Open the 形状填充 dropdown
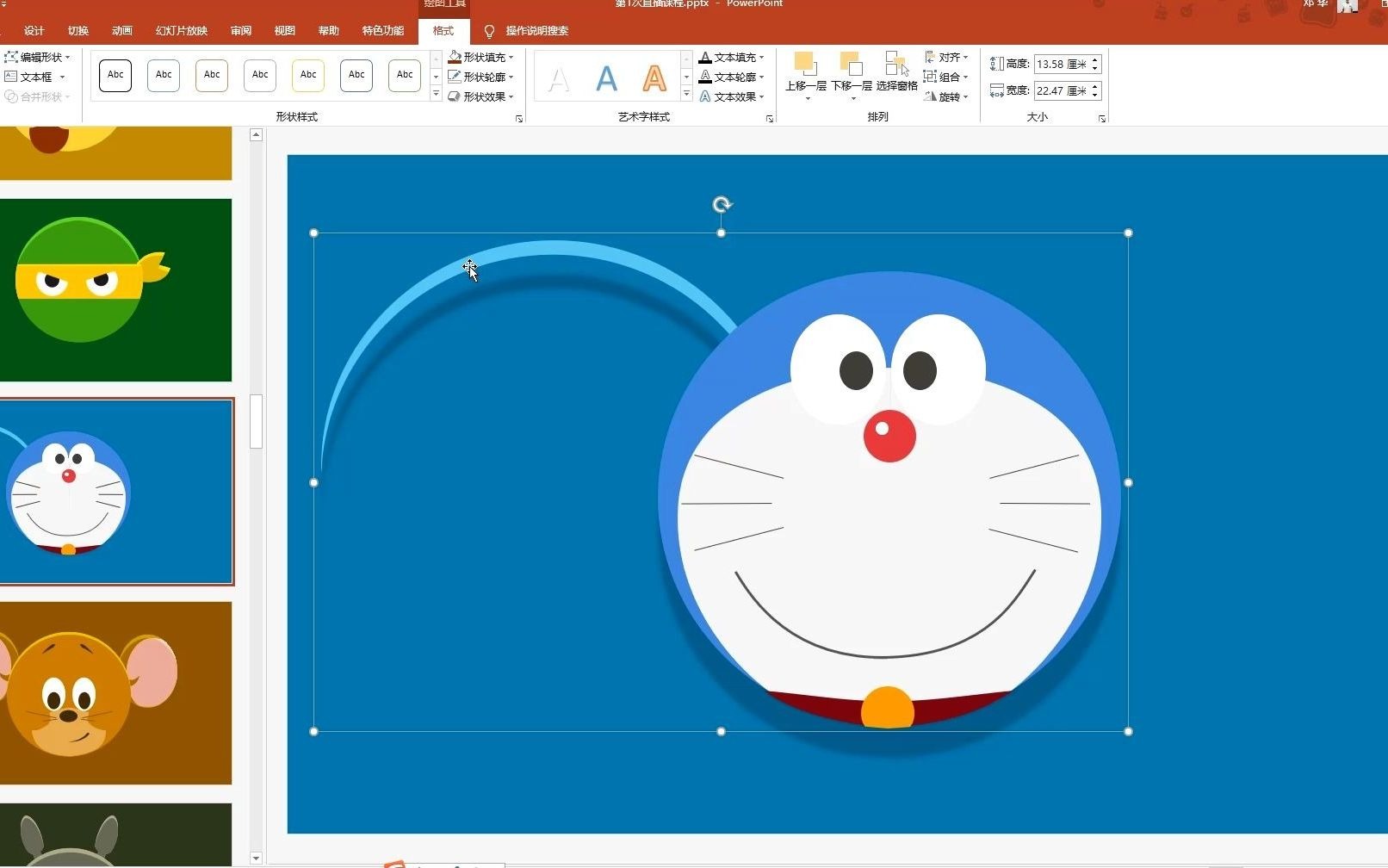1388x868 pixels. pos(481,57)
